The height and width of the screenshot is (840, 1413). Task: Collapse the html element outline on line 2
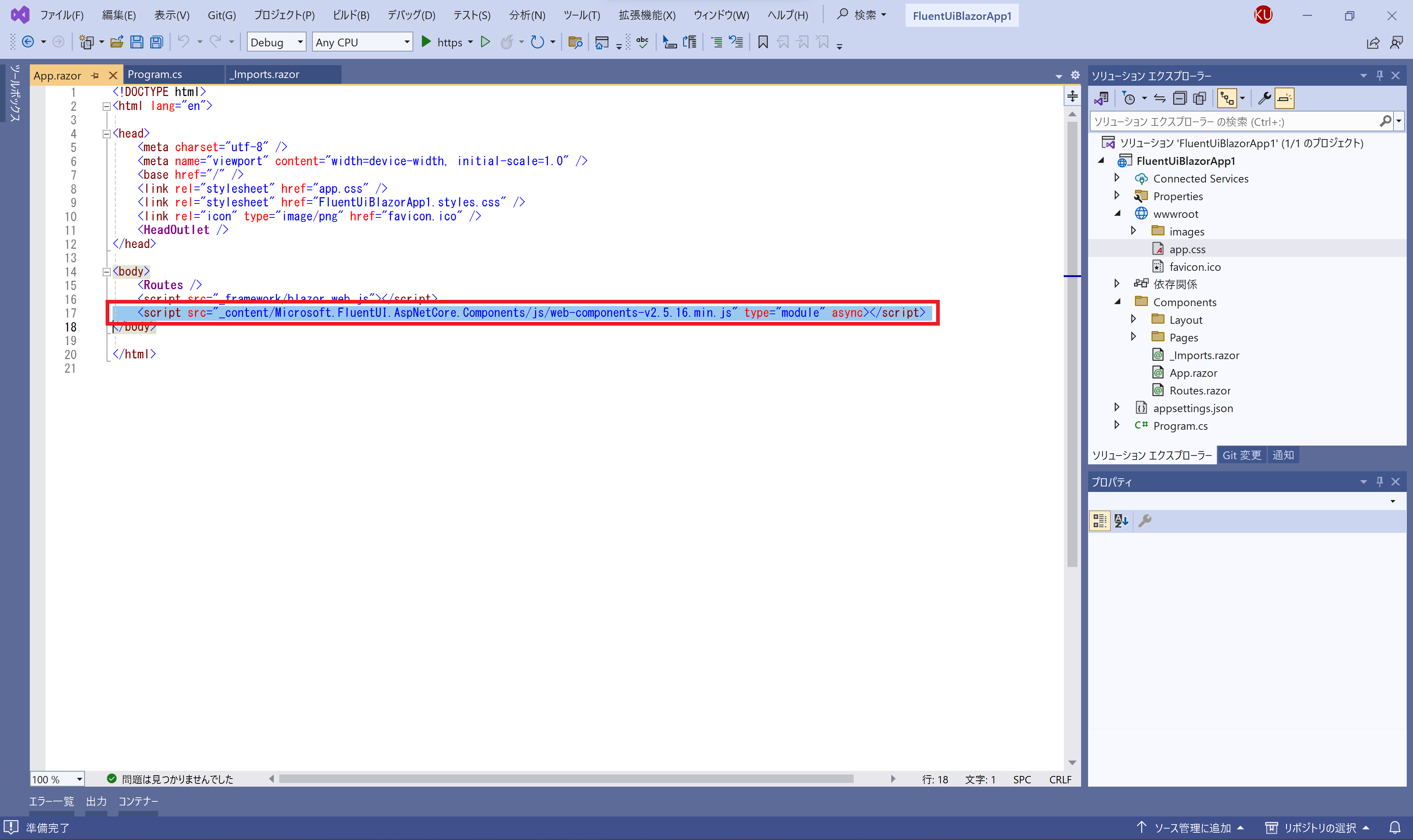pos(106,106)
